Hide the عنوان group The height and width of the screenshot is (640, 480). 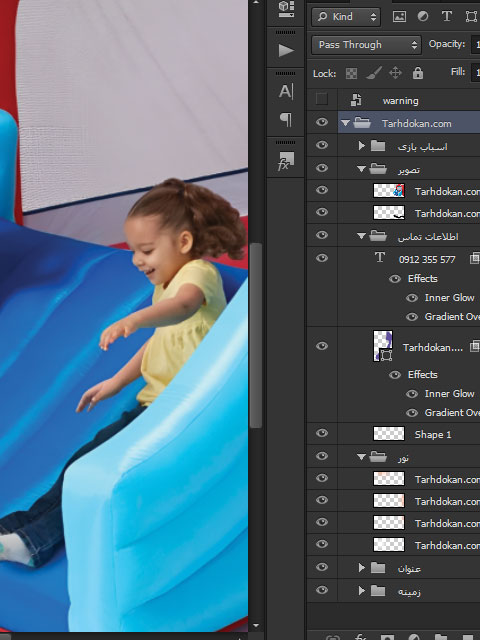tap(322, 567)
